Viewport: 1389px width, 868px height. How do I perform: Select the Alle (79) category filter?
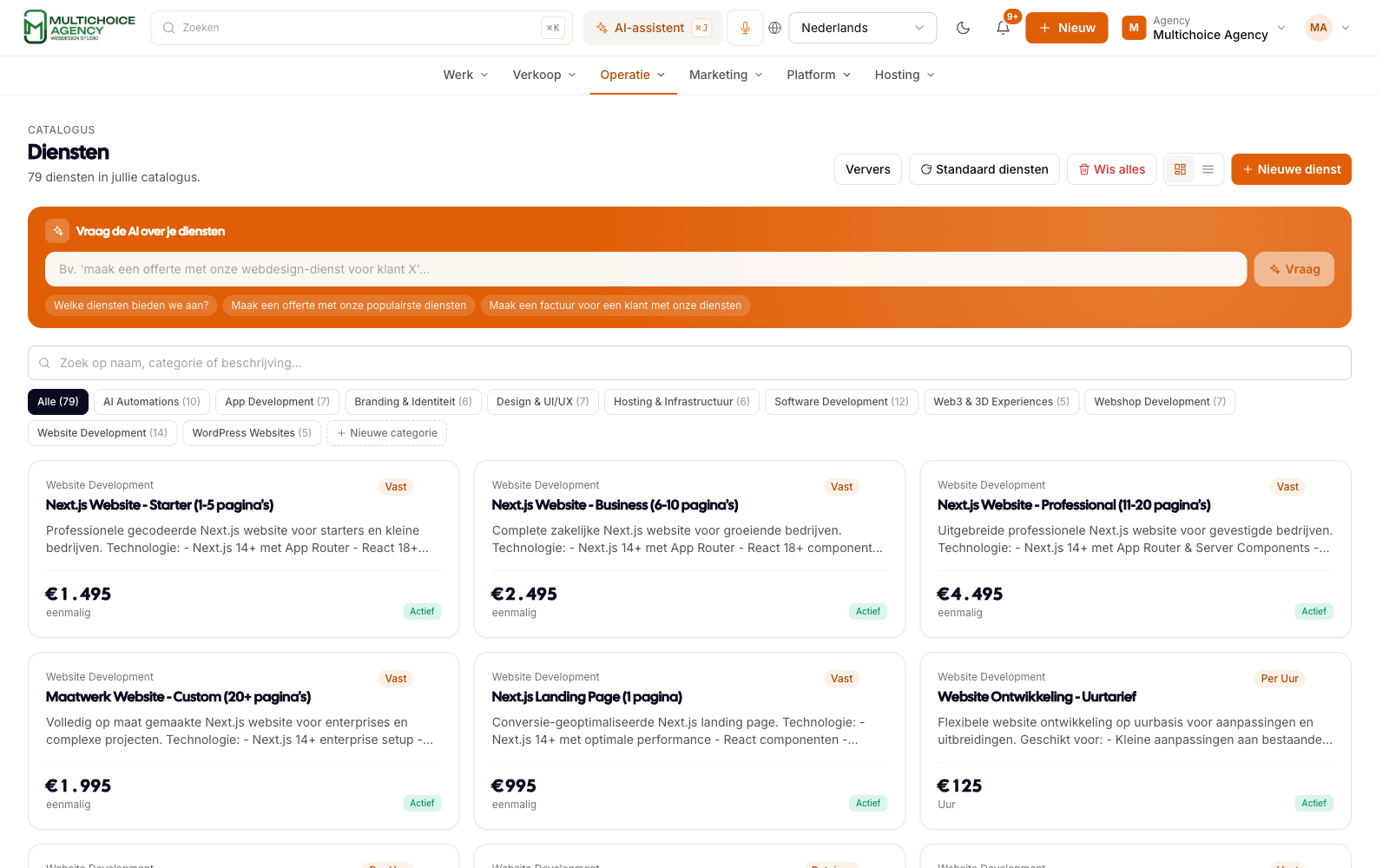coord(58,402)
